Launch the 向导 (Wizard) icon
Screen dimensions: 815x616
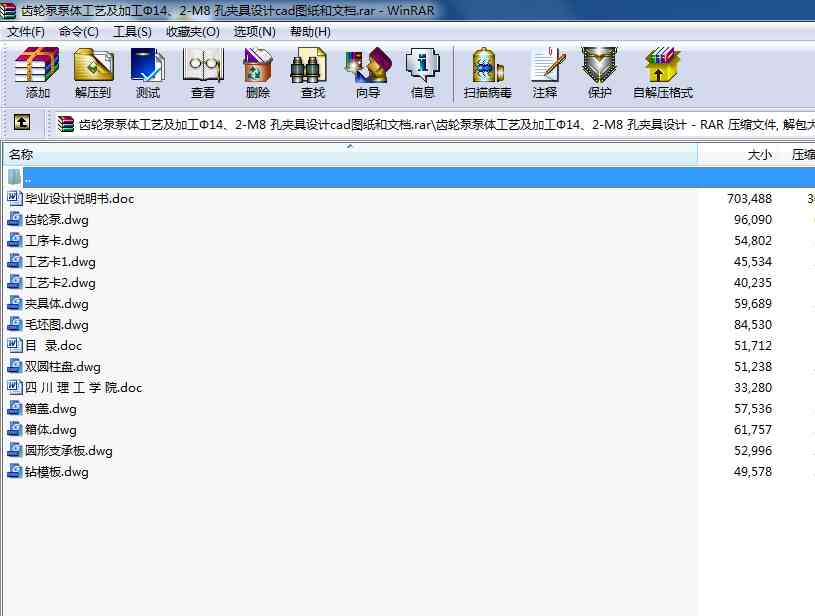coord(368,72)
